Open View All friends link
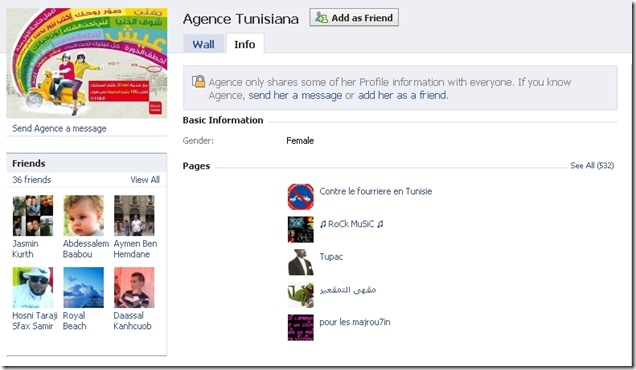636x370 pixels. tap(145, 180)
